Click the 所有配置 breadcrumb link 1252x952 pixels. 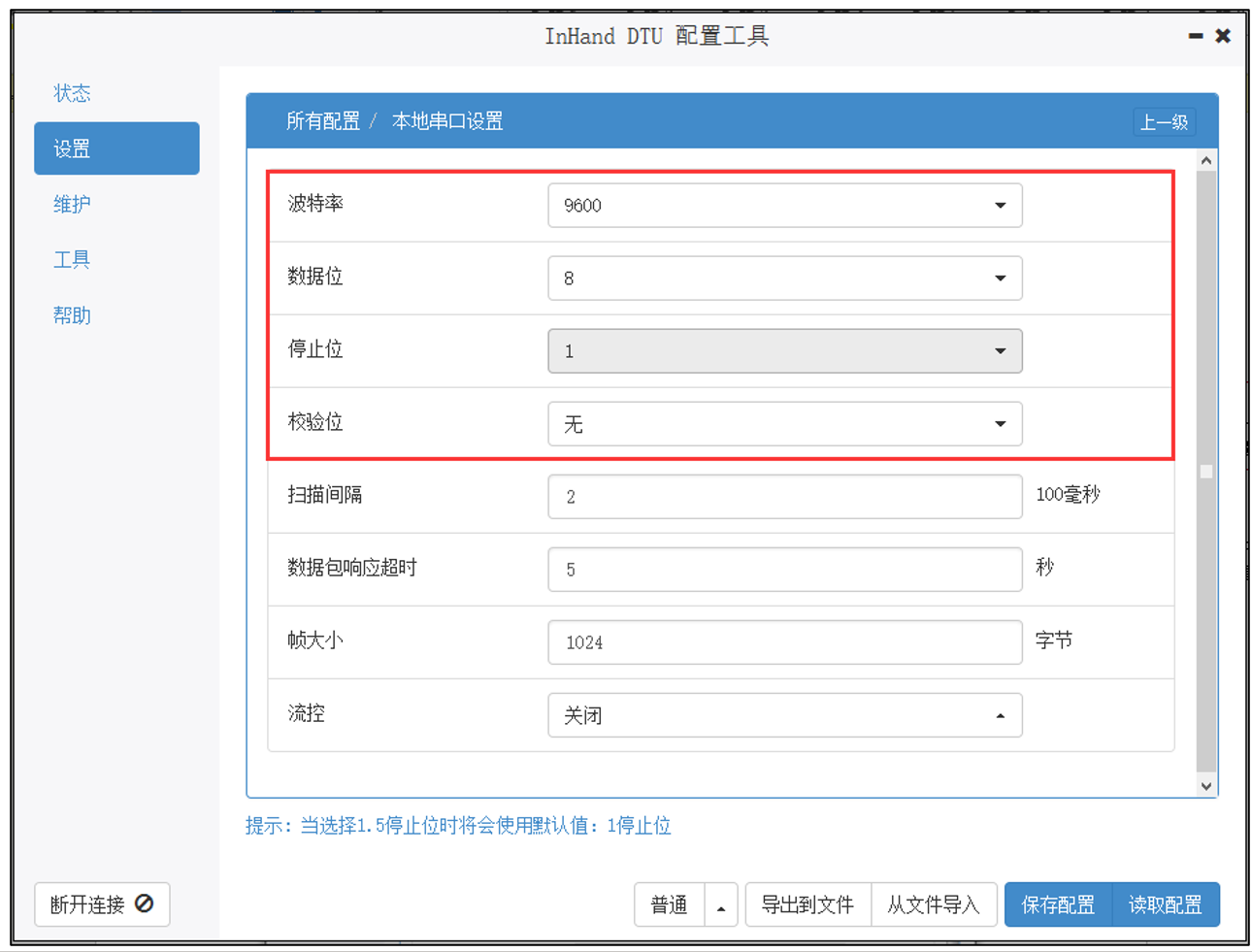click(322, 121)
